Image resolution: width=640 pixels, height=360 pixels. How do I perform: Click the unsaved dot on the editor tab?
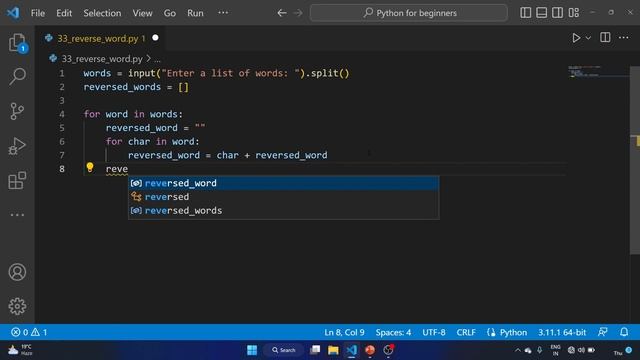pyautogui.click(x=155, y=38)
